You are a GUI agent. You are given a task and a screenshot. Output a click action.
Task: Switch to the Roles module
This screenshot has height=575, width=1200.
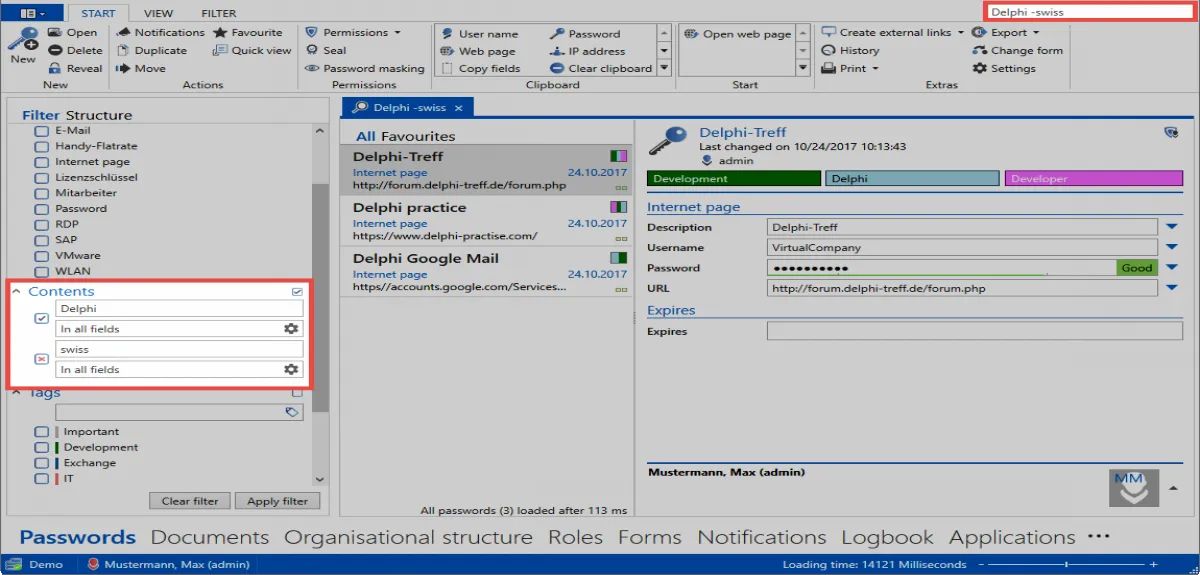click(575, 538)
